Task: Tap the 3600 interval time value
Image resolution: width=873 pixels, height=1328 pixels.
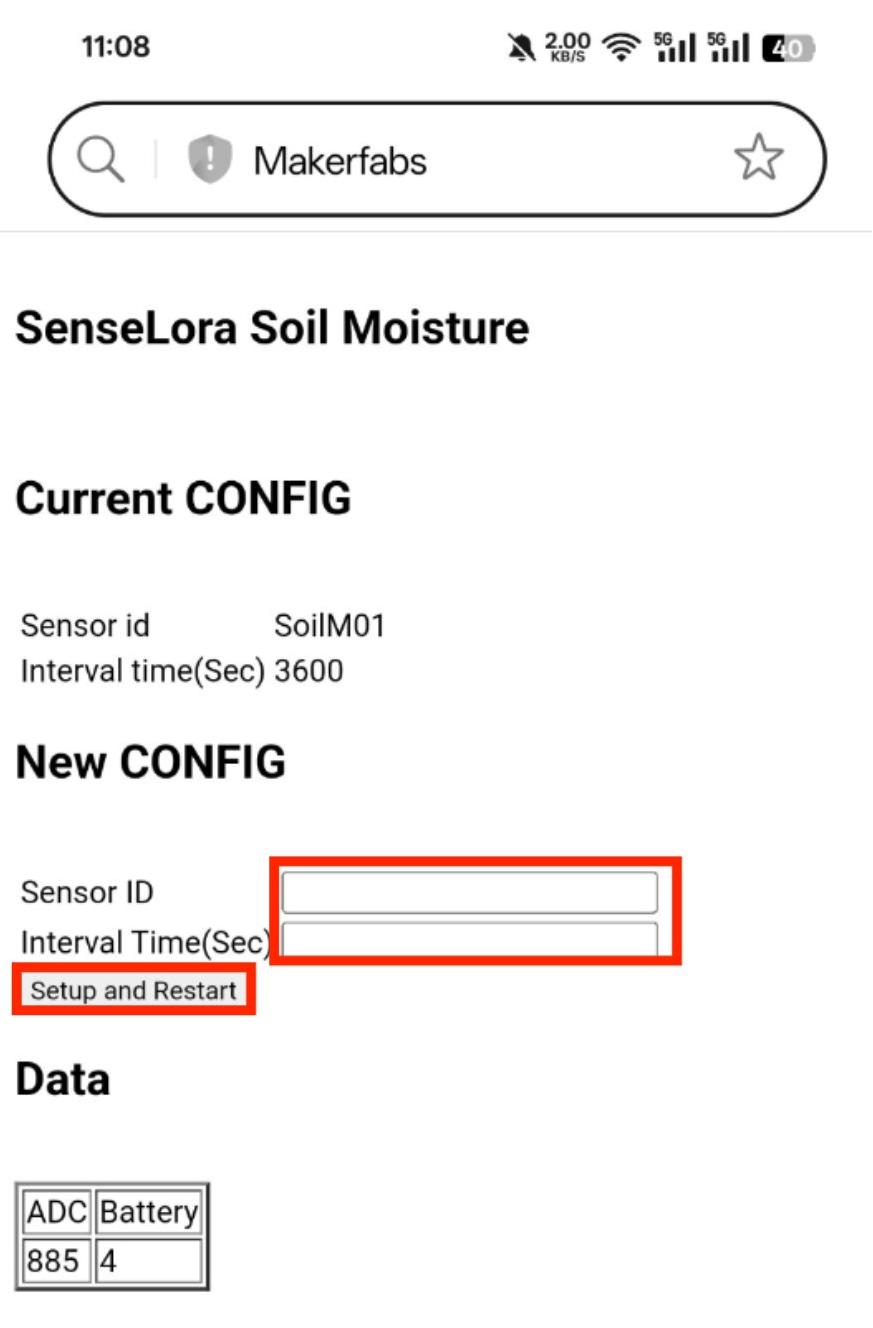Action: [x=308, y=671]
